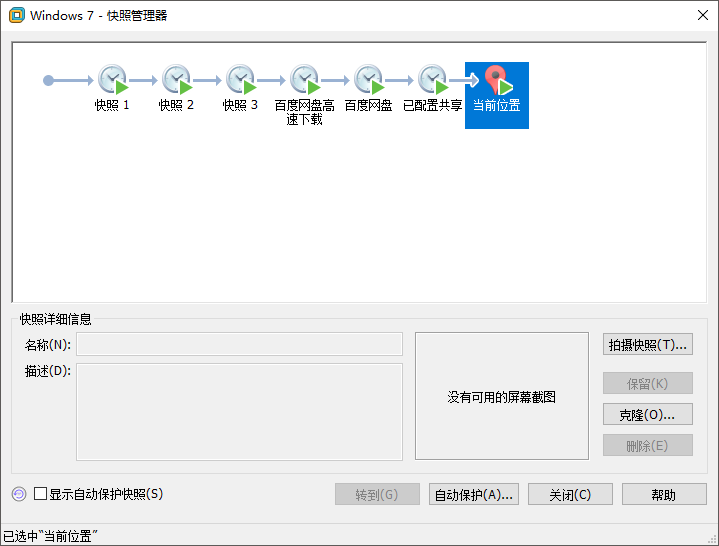The width and height of the screenshot is (719, 546).
Task: Open 自动保护(A)... settings
Action: point(474,494)
